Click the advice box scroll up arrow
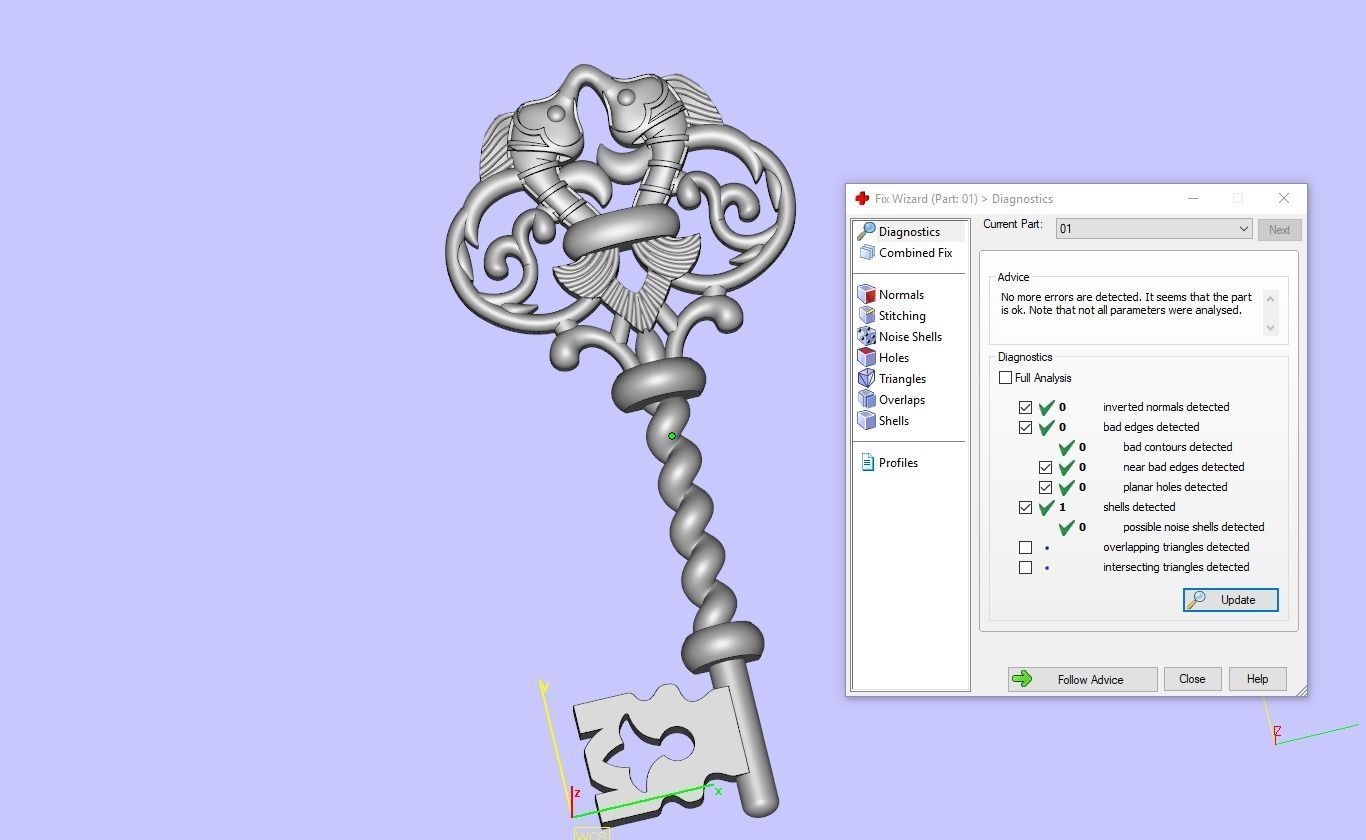 tap(1271, 298)
